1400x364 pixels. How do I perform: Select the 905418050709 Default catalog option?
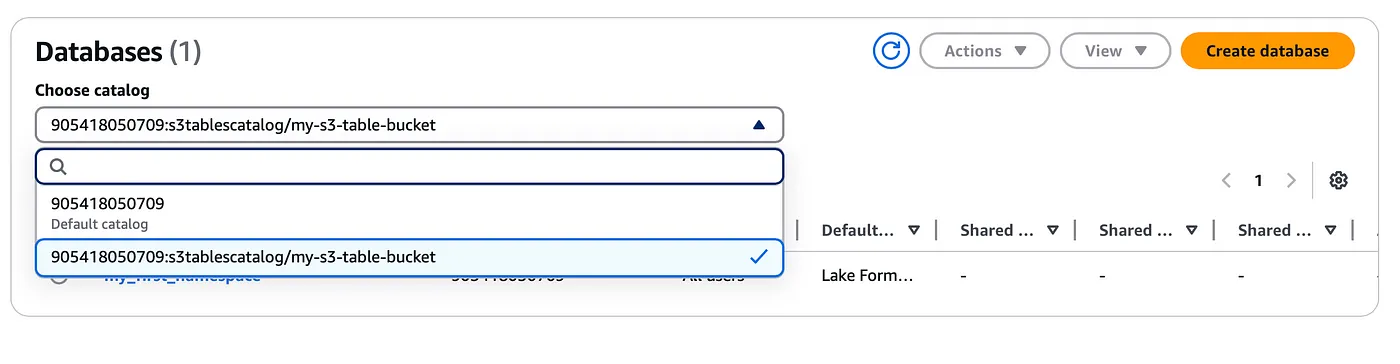click(410, 212)
